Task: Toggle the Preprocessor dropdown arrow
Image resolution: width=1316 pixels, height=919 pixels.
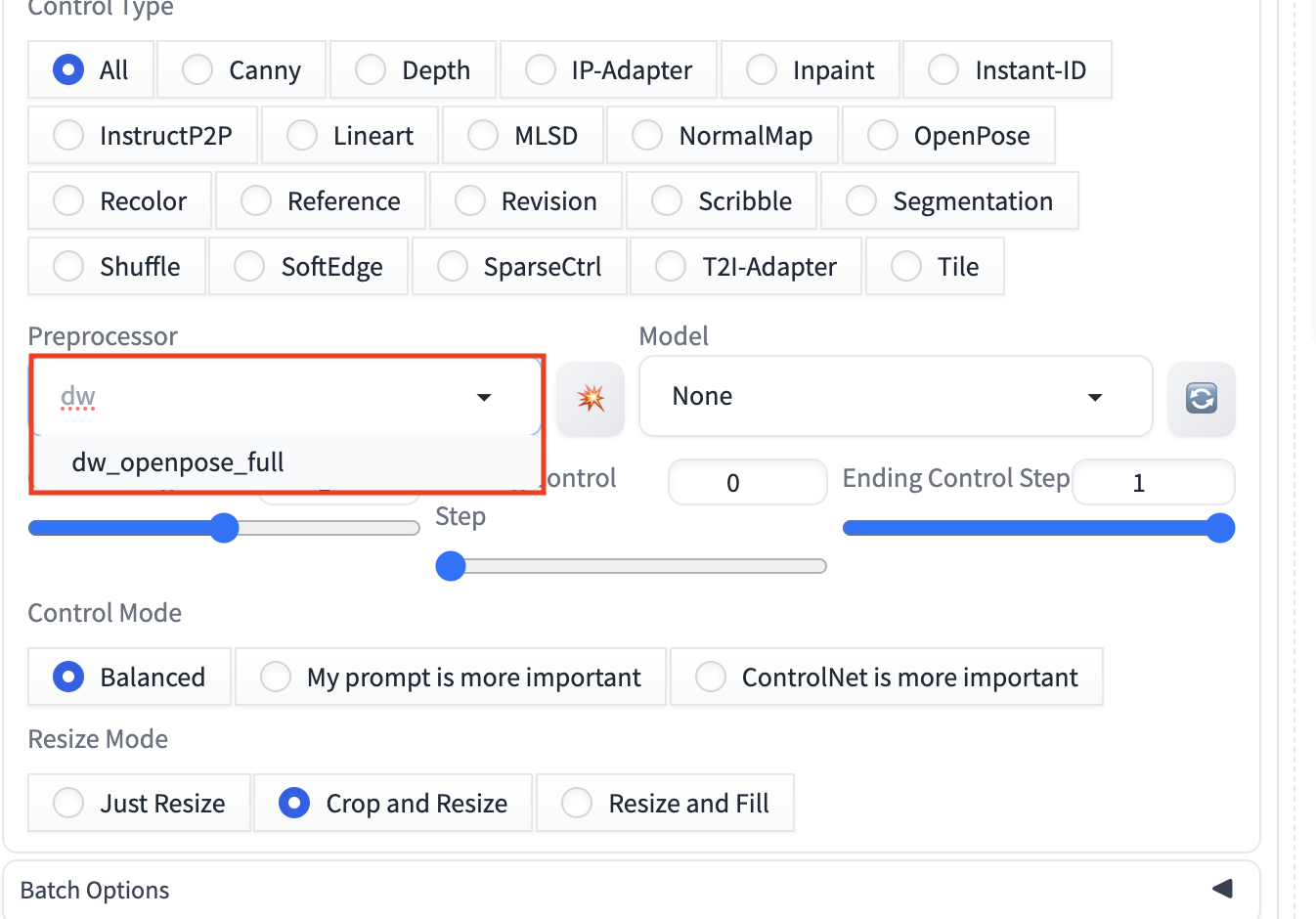Action: point(484,397)
